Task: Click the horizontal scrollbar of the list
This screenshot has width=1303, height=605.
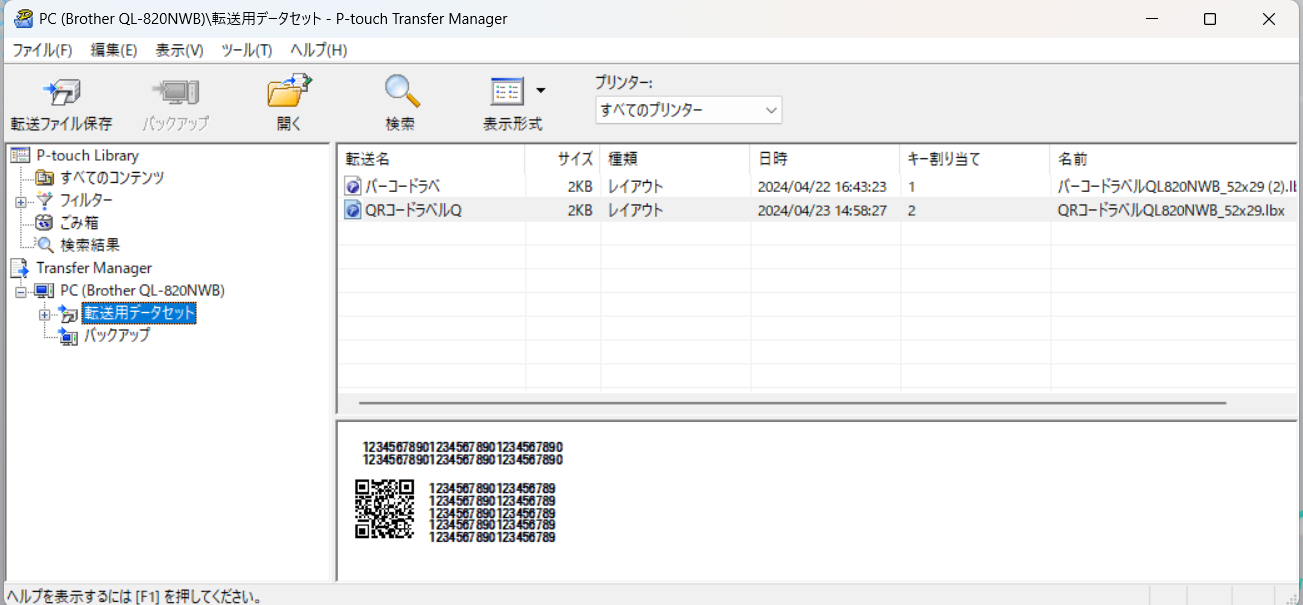Action: click(792, 403)
